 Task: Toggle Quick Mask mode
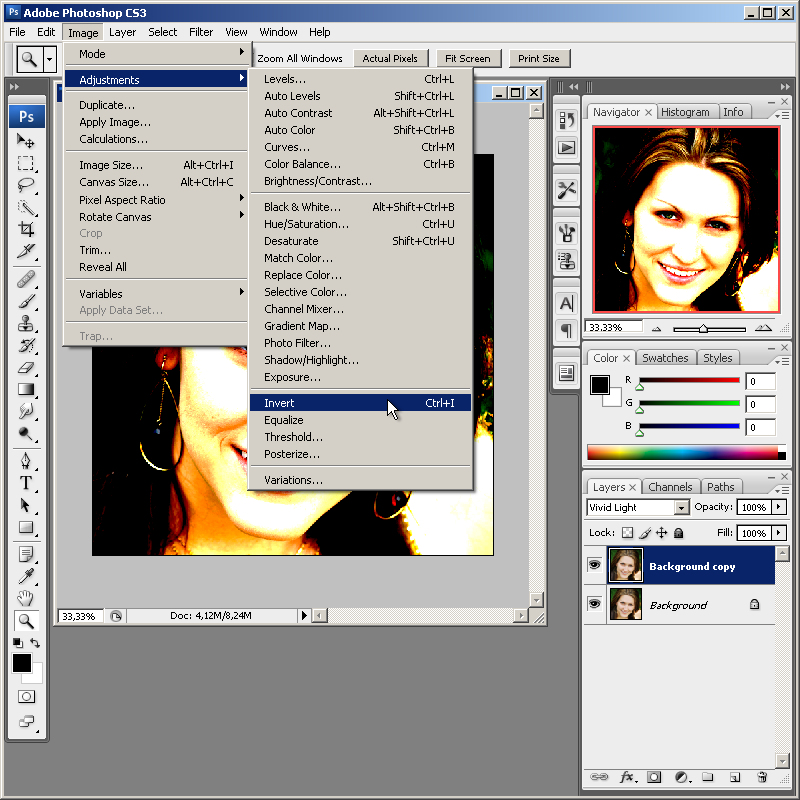coord(26,696)
